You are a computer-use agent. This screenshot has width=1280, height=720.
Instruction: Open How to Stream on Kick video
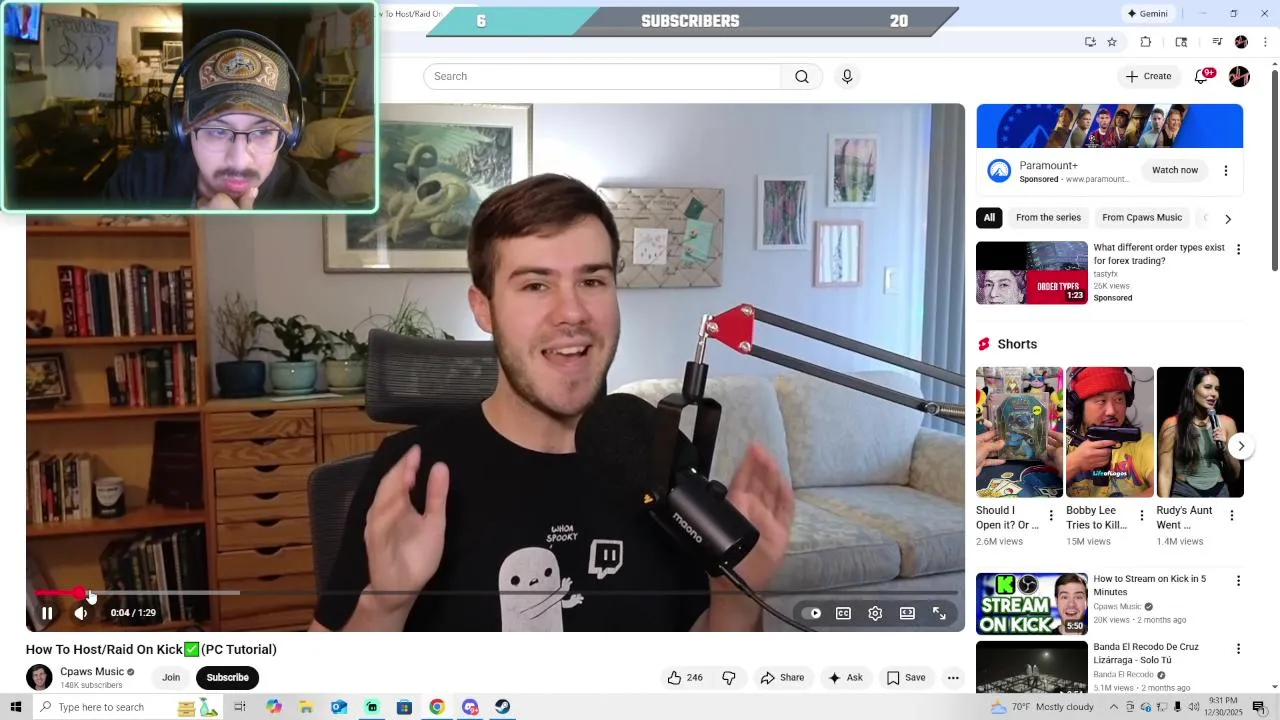coord(1032,603)
